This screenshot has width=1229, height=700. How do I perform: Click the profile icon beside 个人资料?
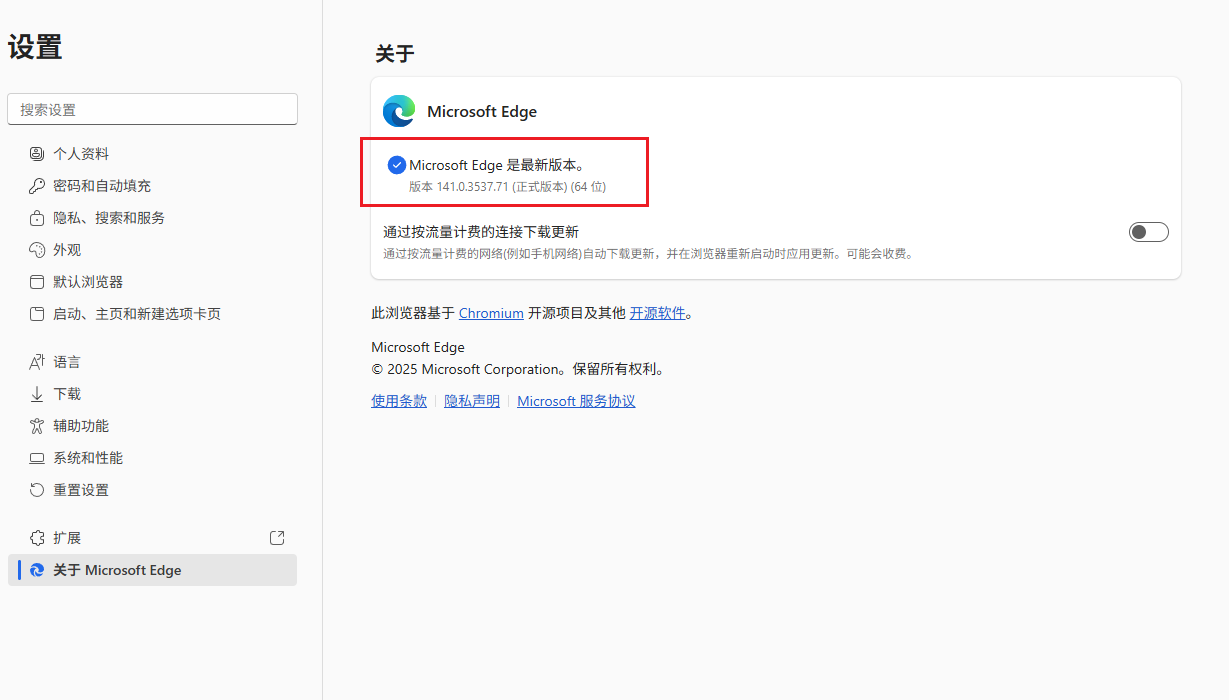point(37,154)
